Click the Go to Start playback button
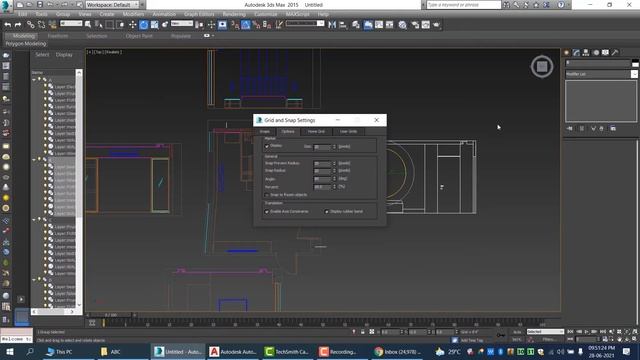This screenshot has width=640, height=360. point(571,332)
